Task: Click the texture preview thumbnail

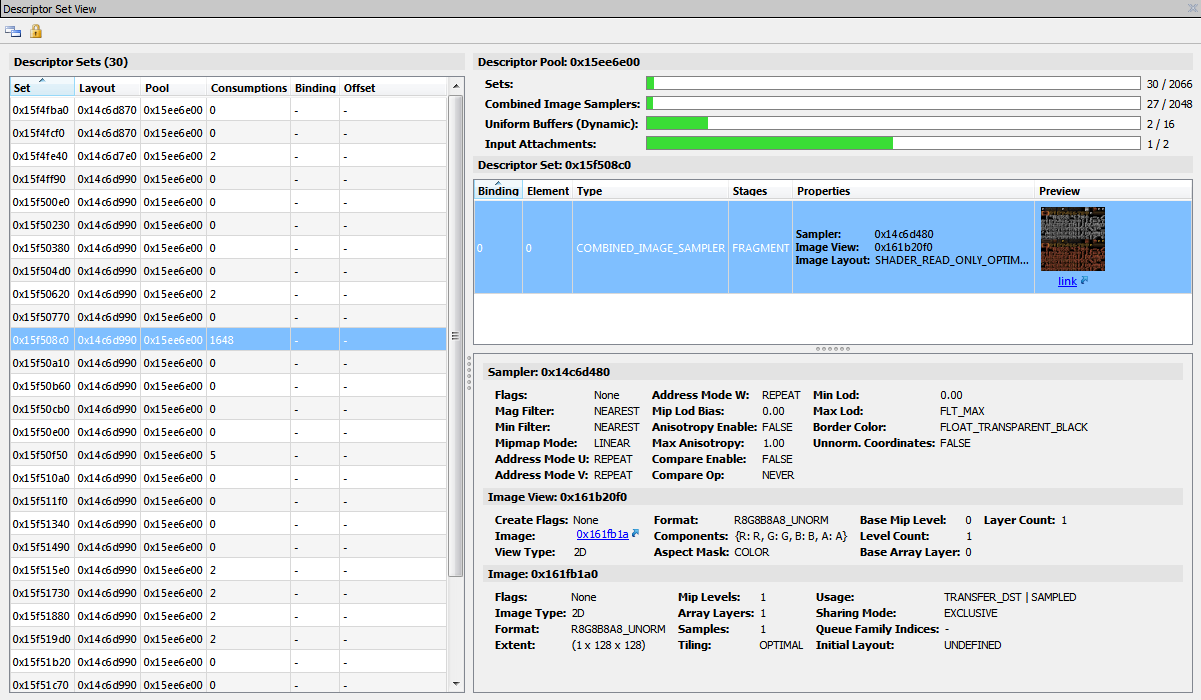Action: pyautogui.click(x=1072, y=239)
